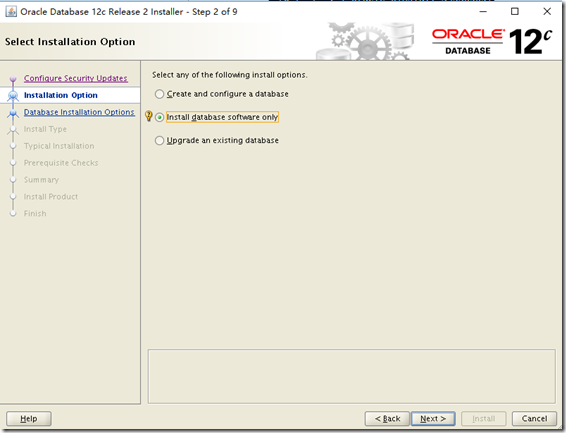Click the Java installer icon in title bar
Image resolution: width=566 pixels, height=433 pixels.
[x=11, y=12]
